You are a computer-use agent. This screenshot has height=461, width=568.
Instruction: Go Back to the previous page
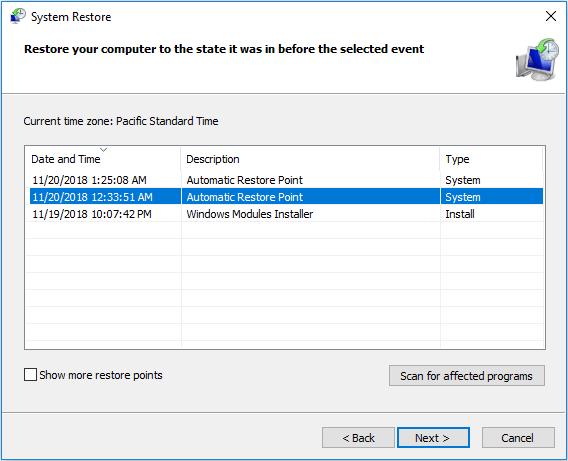pyautogui.click(x=358, y=438)
